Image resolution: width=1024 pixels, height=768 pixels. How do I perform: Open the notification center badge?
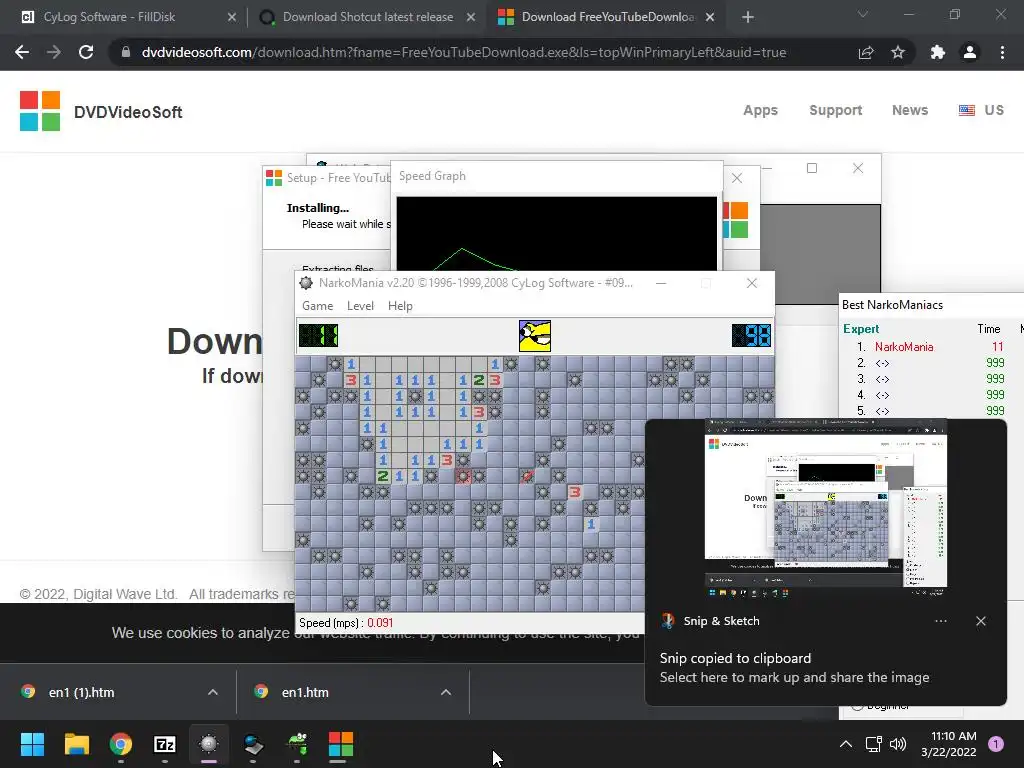[996, 744]
